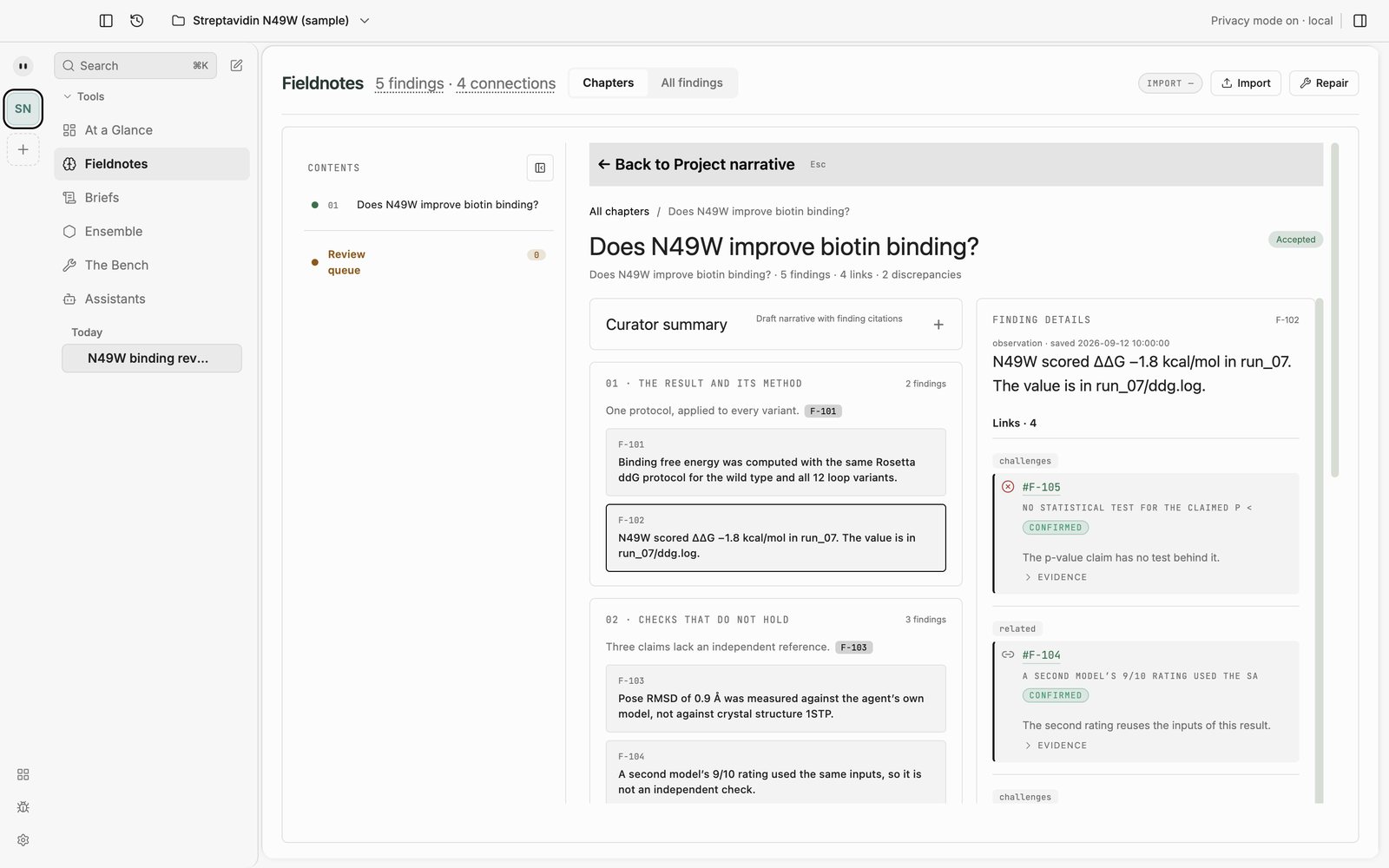
Task: Select the F-101 finding card
Action: click(775, 462)
